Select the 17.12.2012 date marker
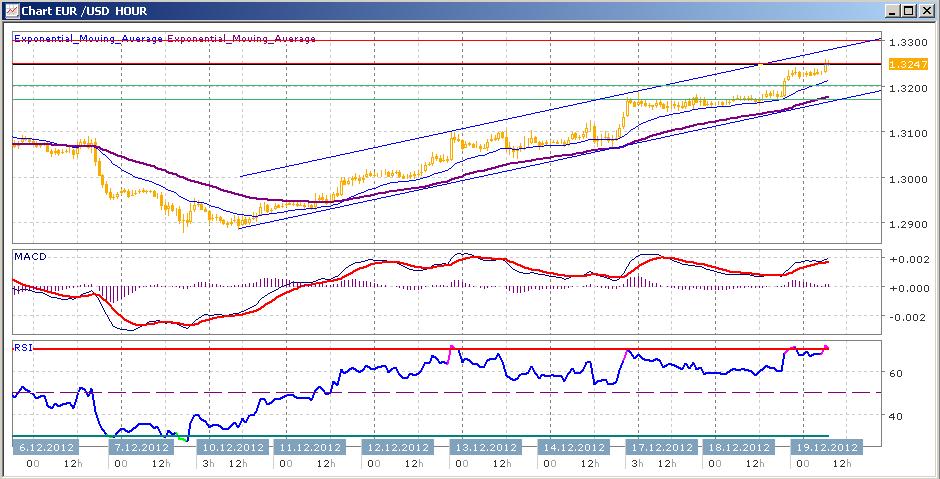Screen dimensions: 940x479 pos(662,447)
